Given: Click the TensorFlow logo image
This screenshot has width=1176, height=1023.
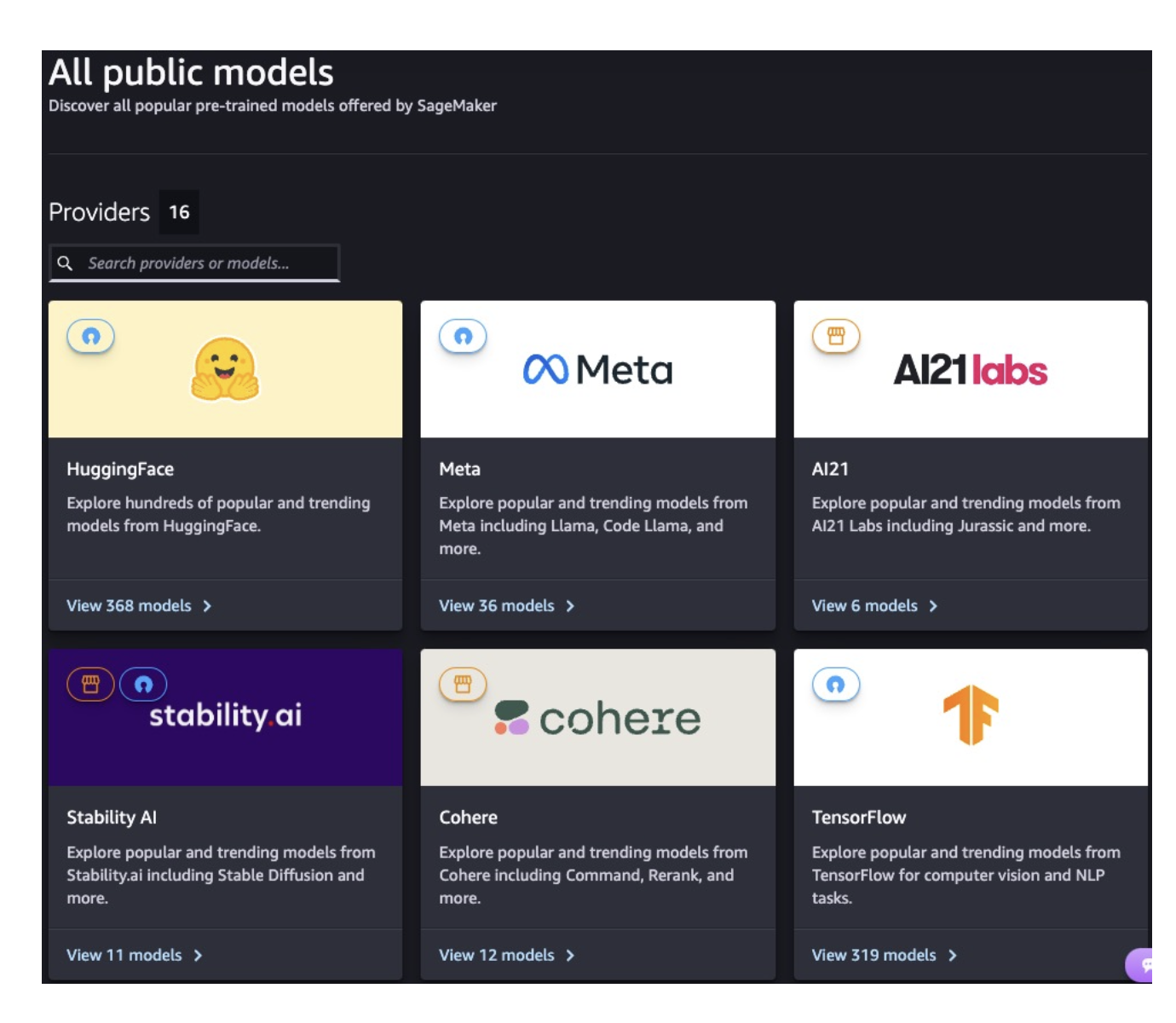Looking at the screenshot, I should click(971, 715).
